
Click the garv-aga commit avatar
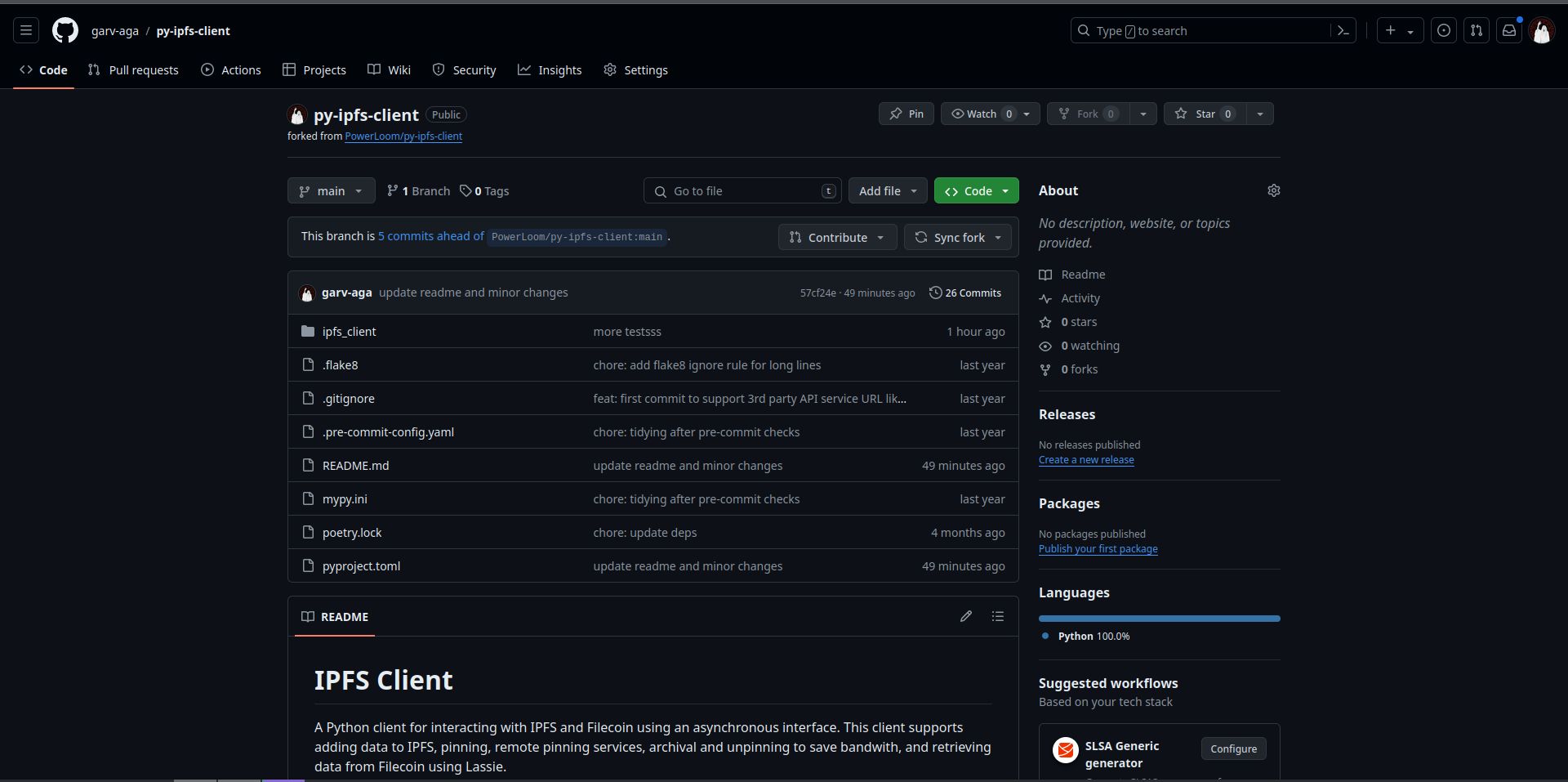(x=307, y=293)
